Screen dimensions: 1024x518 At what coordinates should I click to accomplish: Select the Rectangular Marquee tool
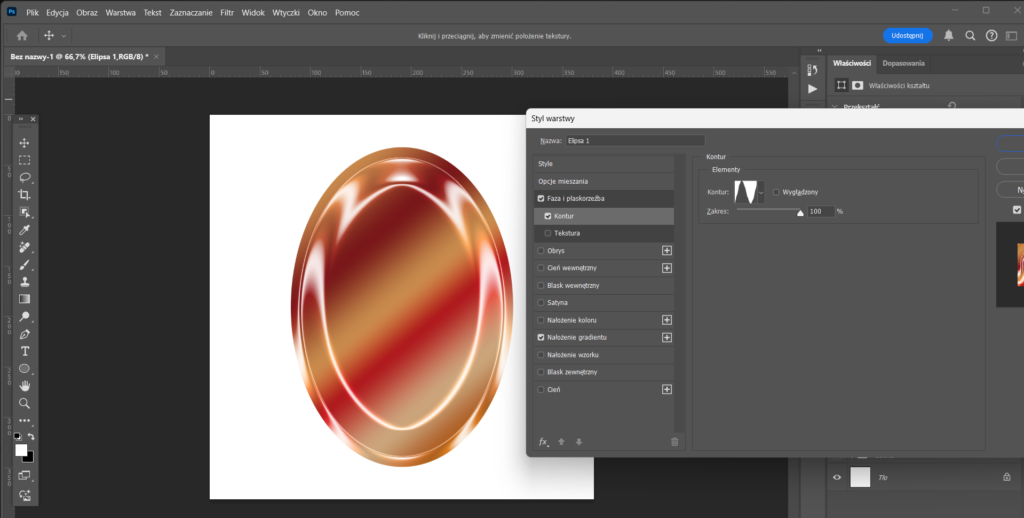coord(24,160)
